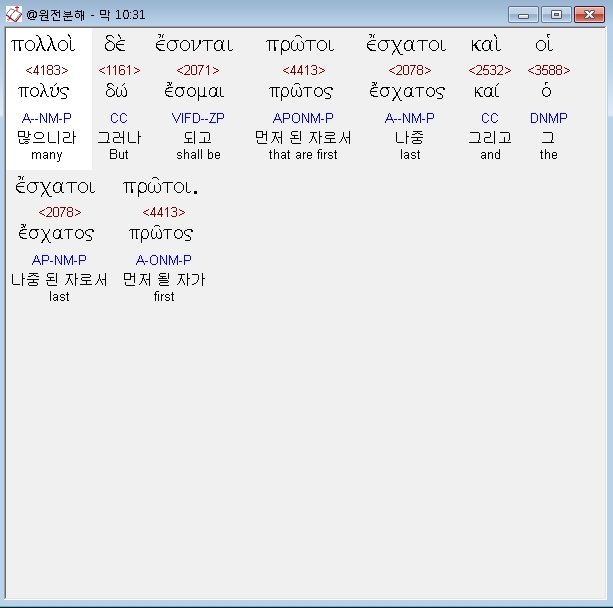Open Strong's number <2532>
613x608 pixels.
point(490,70)
